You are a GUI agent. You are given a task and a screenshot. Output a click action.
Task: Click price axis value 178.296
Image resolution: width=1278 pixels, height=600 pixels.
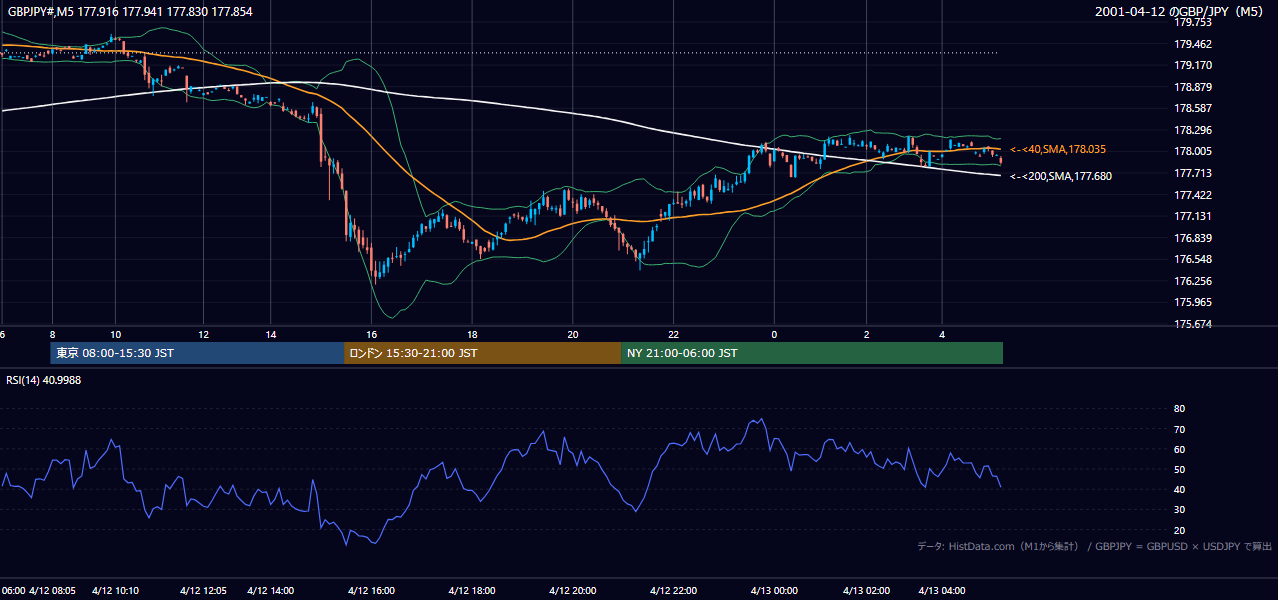coord(1192,130)
